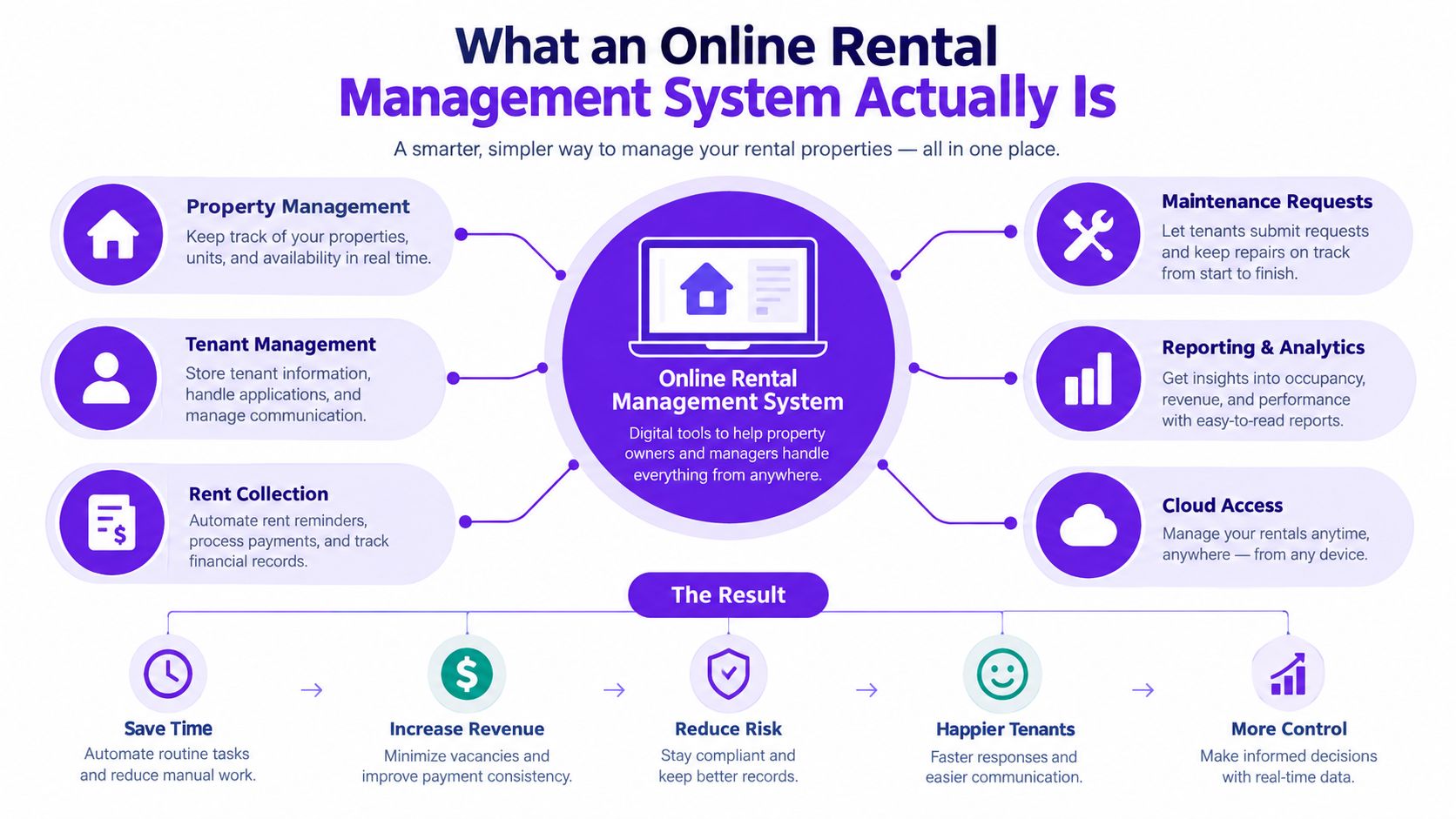
Task: Click the "Digital tools to help property owners" description
Action: 727,453
